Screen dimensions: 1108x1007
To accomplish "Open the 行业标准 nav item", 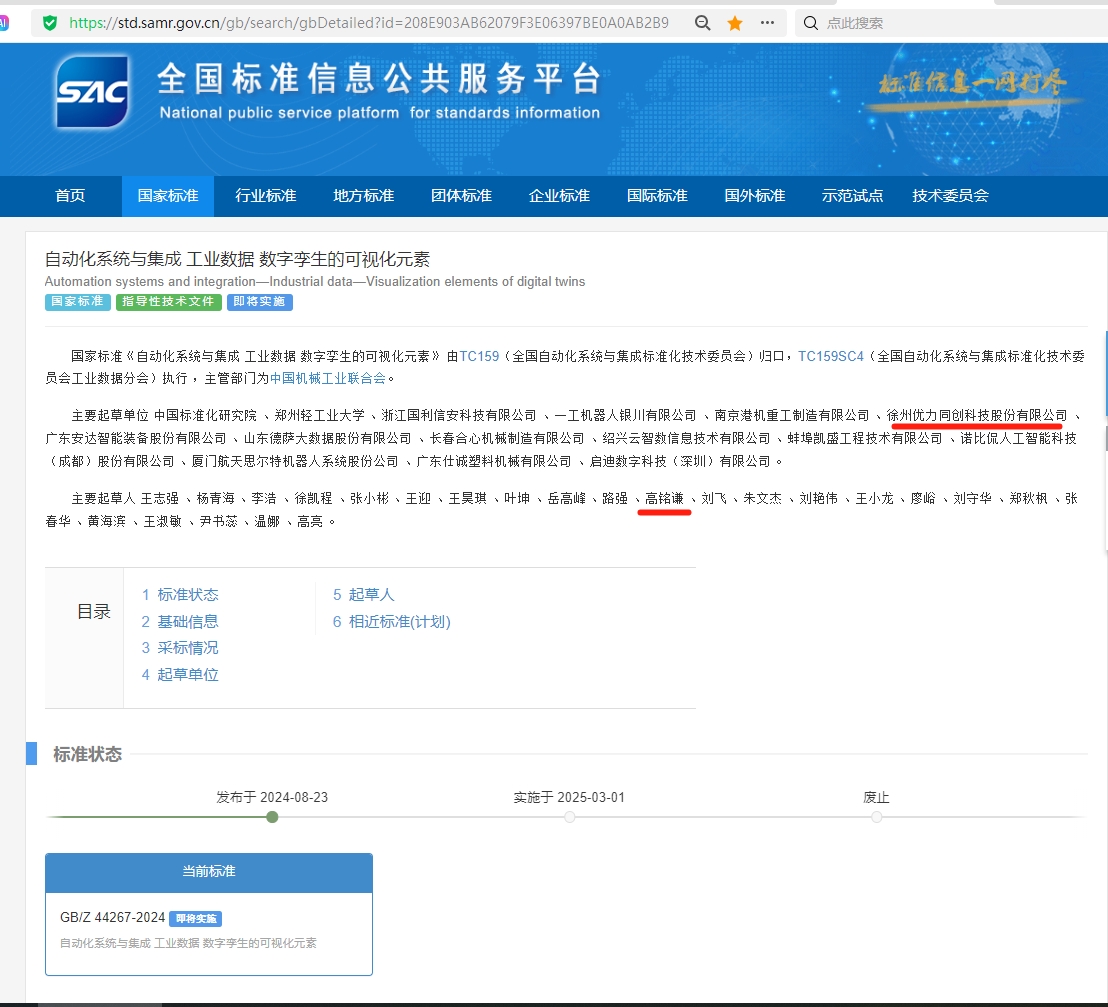I will [266, 196].
